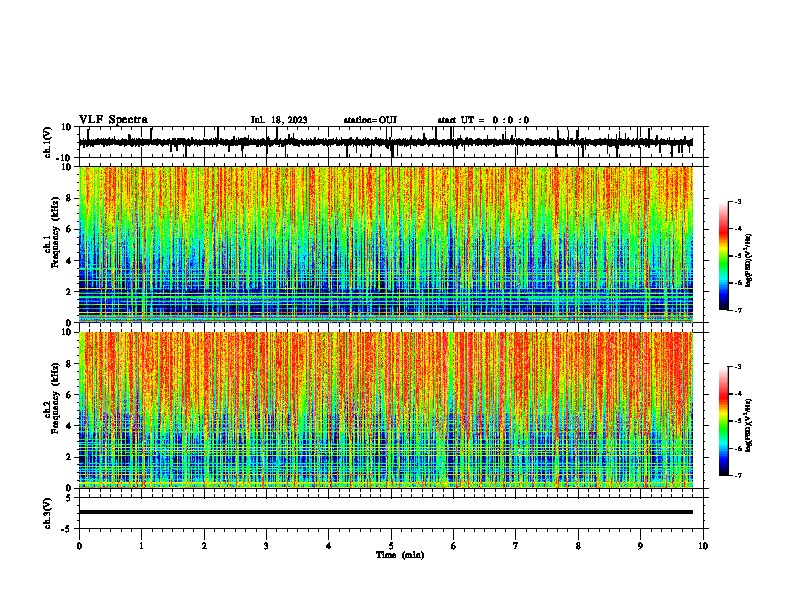This screenshot has height=612, width=792.
Task: Click the ch.2 spectrogram panel
Action: tap(386, 410)
